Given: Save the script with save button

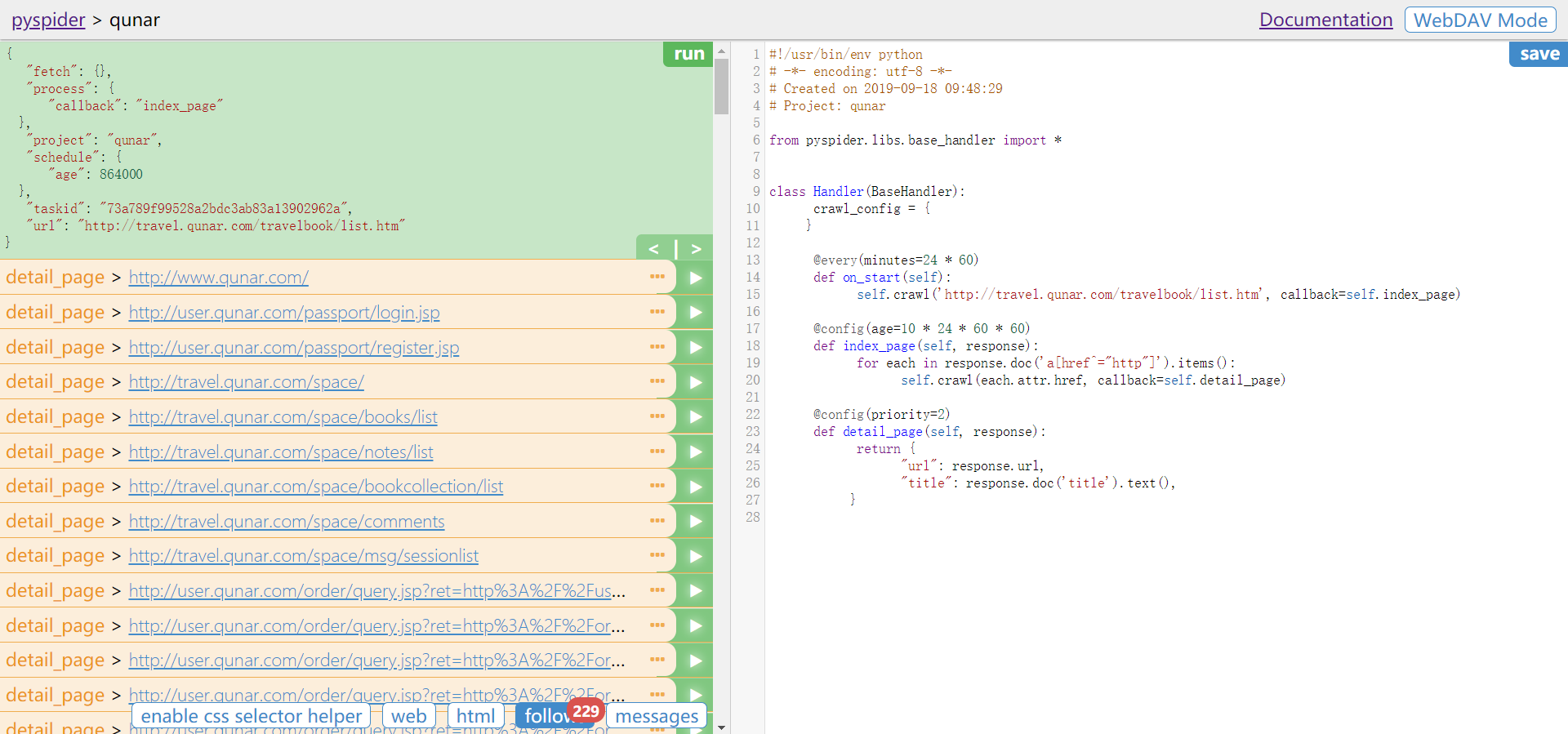Looking at the screenshot, I should (x=1539, y=54).
